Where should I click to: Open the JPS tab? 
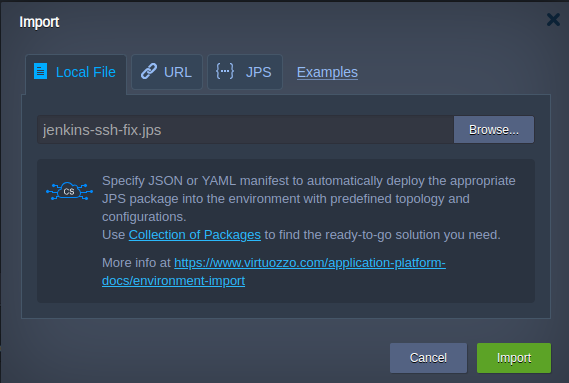tap(245, 72)
